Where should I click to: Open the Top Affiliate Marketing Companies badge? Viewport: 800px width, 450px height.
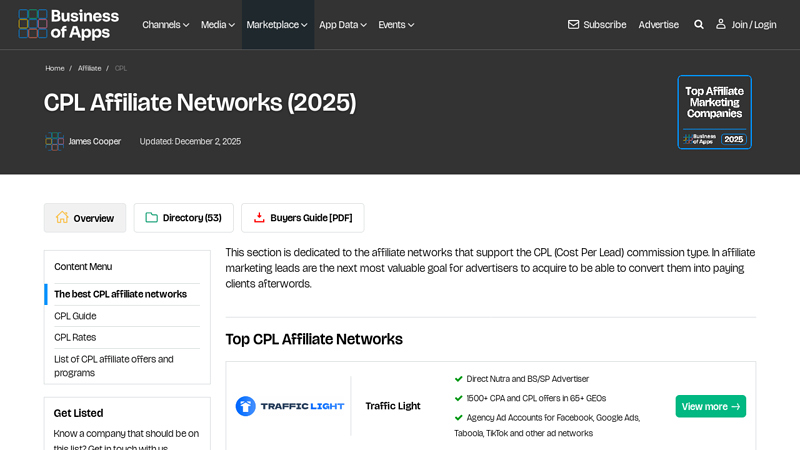(714, 112)
